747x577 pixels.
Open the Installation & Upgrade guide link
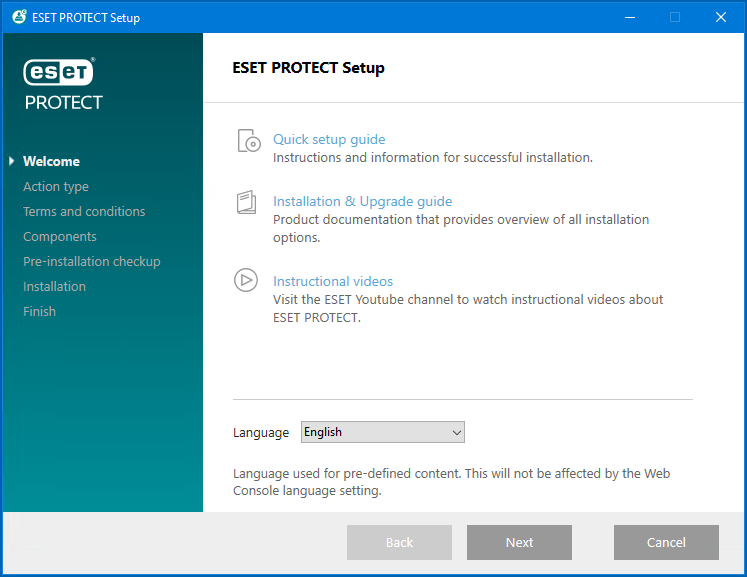[x=362, y=201]
